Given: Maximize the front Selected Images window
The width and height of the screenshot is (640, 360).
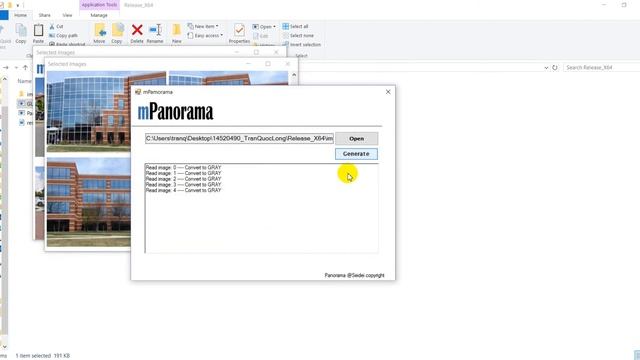Looking at the screenshot, I should point(268,64).
